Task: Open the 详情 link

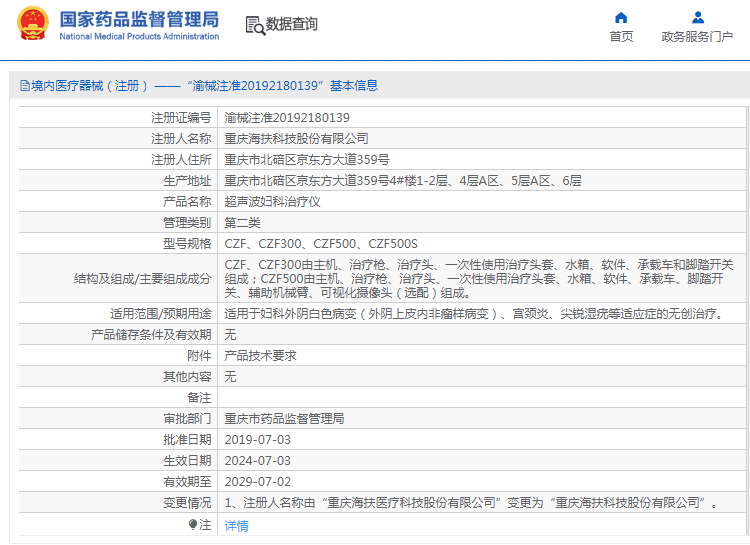Action: (x=236, y=525)
